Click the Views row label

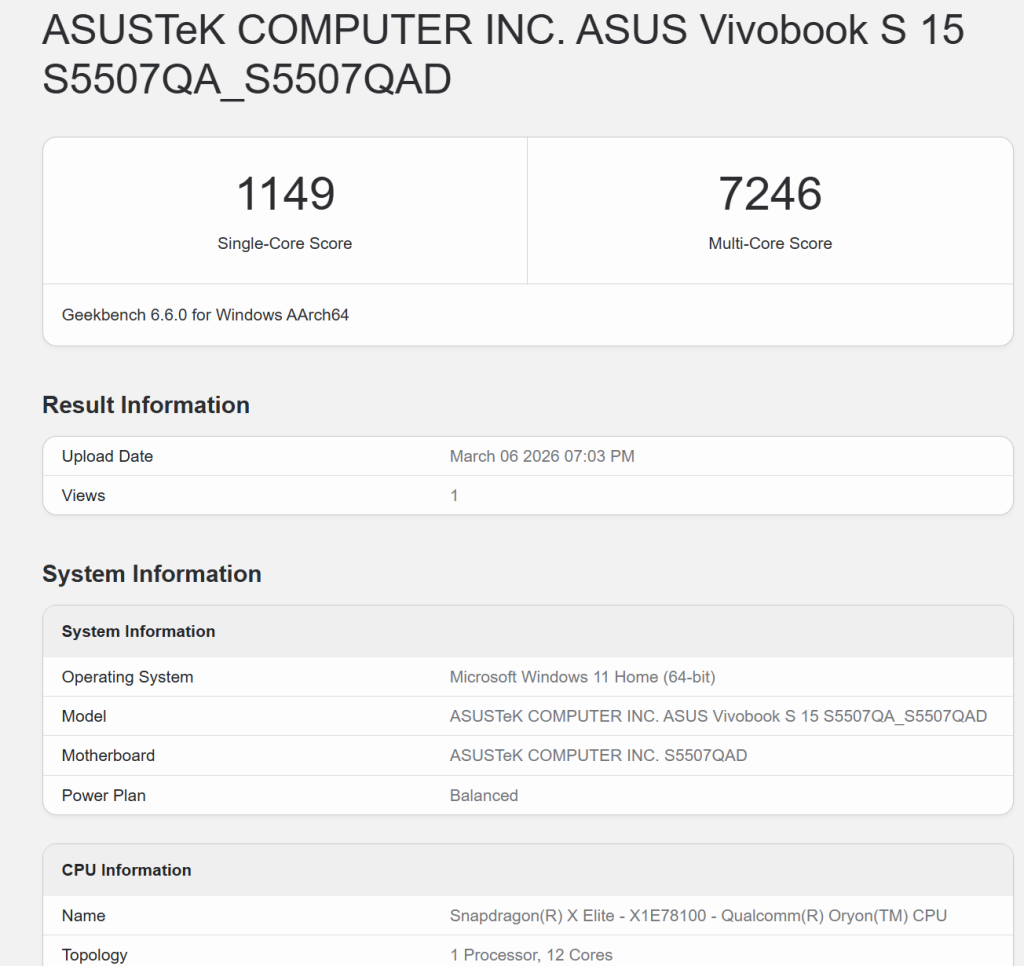[x=83, y=495]
